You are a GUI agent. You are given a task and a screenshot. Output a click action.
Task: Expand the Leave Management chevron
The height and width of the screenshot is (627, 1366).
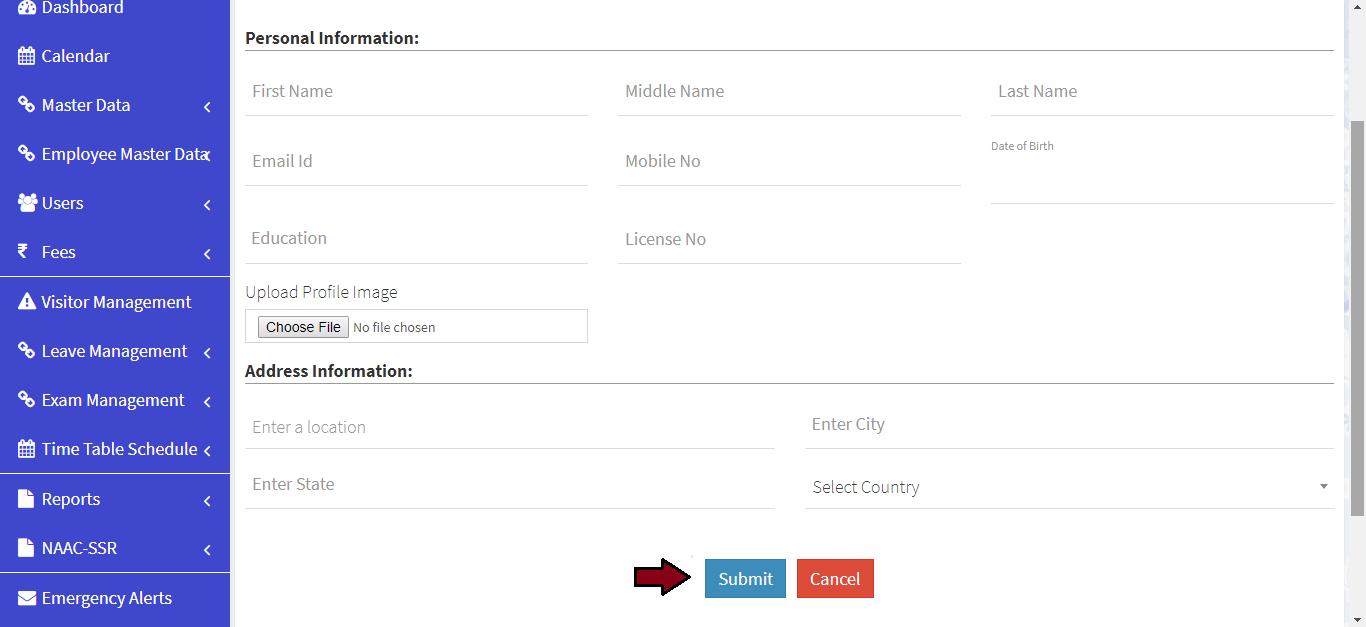(207, 352)
